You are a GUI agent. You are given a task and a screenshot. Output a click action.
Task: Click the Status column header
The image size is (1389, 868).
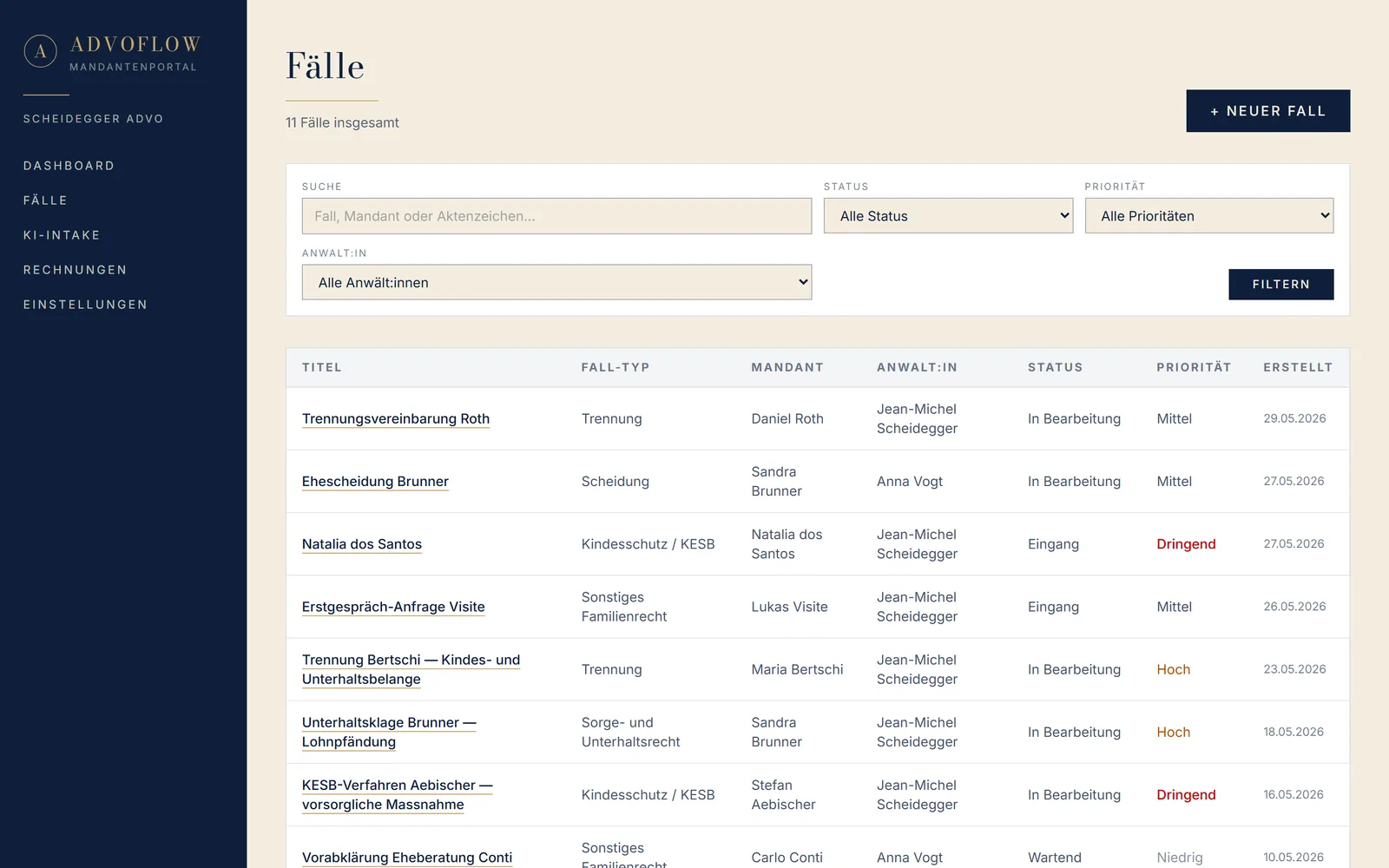pos(1055,367)
